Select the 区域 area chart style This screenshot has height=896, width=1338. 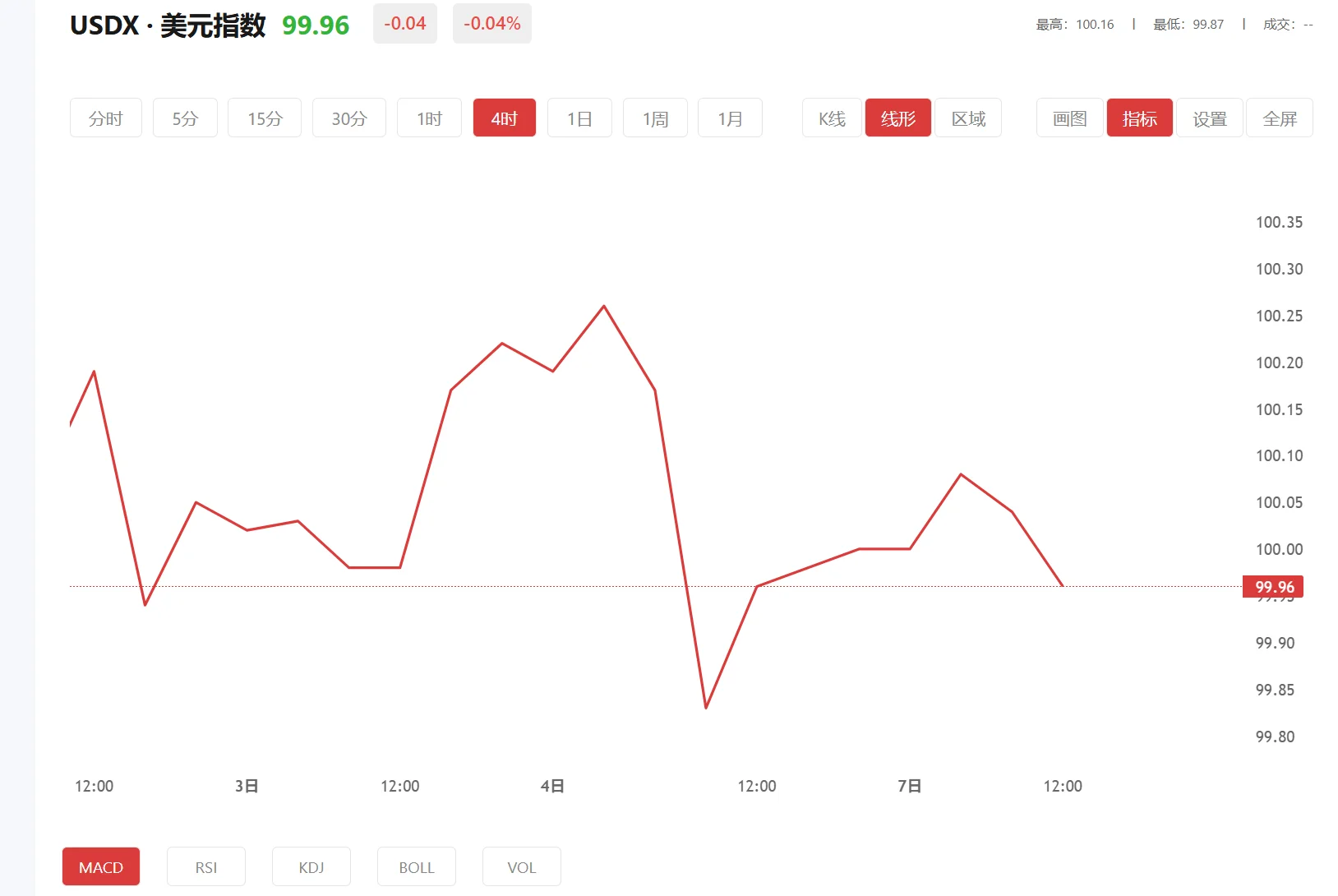point(967,118)
